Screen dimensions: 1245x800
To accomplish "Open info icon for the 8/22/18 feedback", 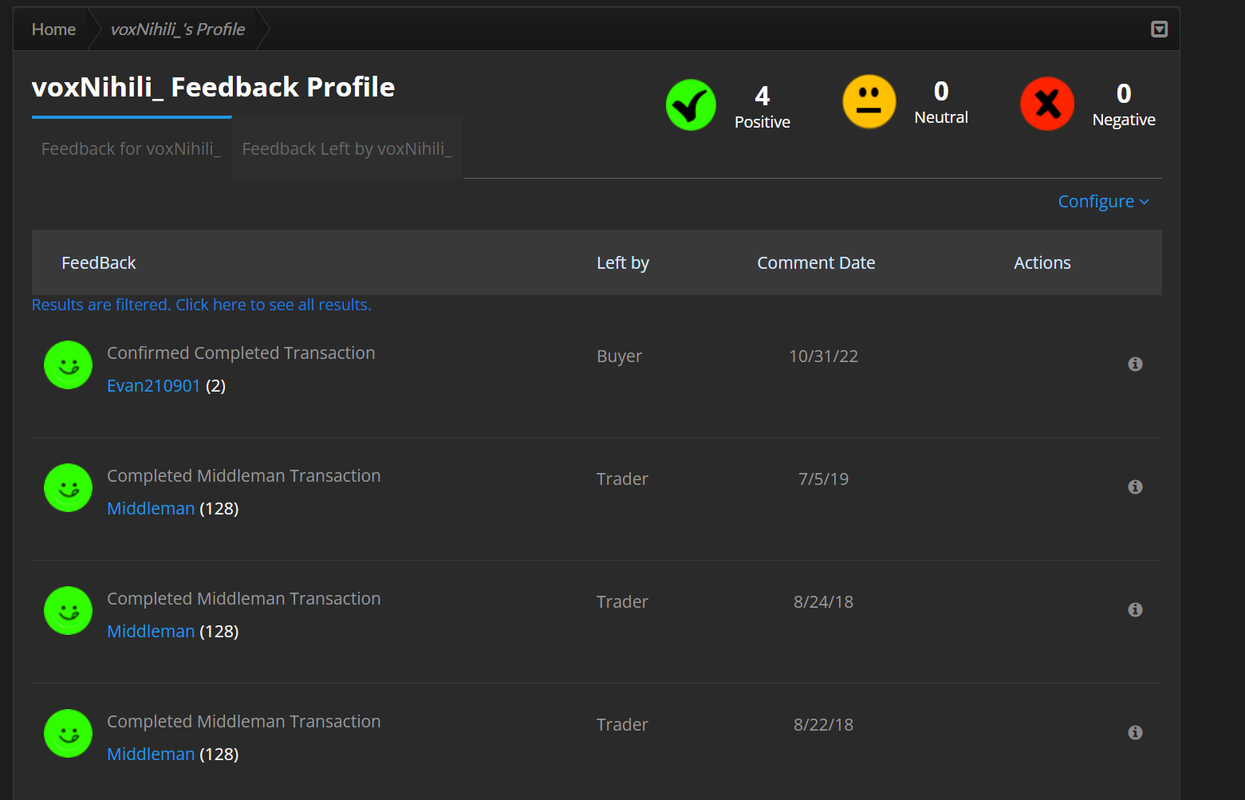I will pyautogui.click(x=1135, y=733).
